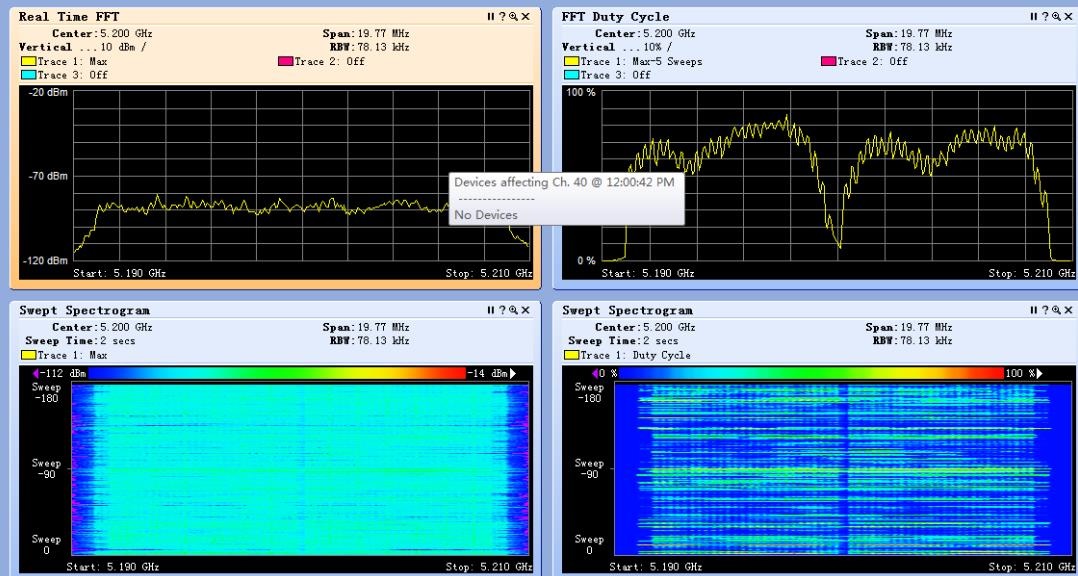Toggle Trace 2 in FFT Duty Cycle

(828, 61)
